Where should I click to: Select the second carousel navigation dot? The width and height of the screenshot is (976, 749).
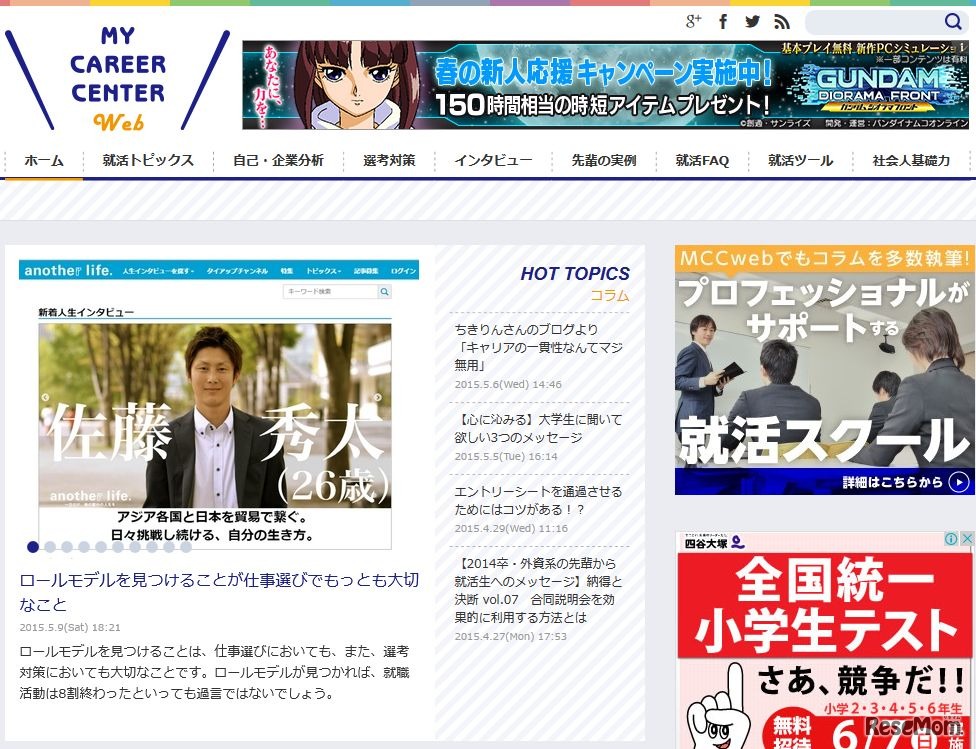(x=51, y=547)
